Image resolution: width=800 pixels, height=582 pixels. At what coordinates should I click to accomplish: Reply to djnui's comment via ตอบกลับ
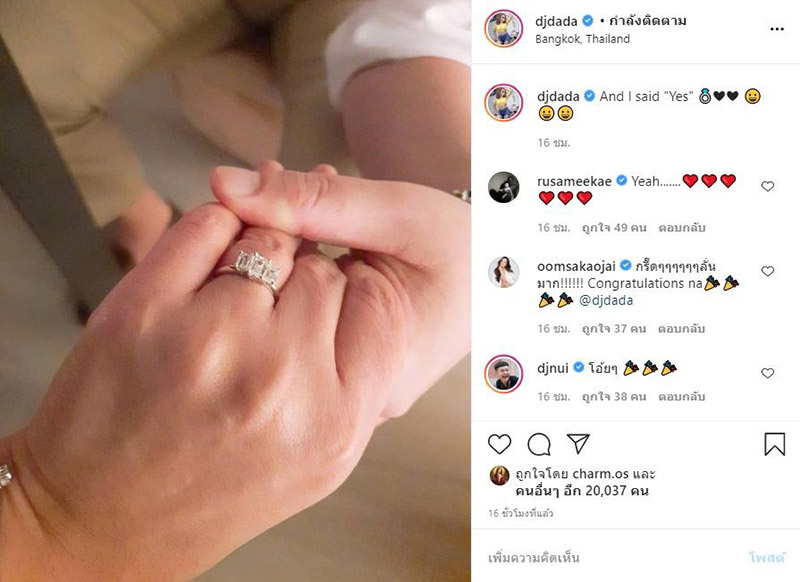tap(682, 396)
